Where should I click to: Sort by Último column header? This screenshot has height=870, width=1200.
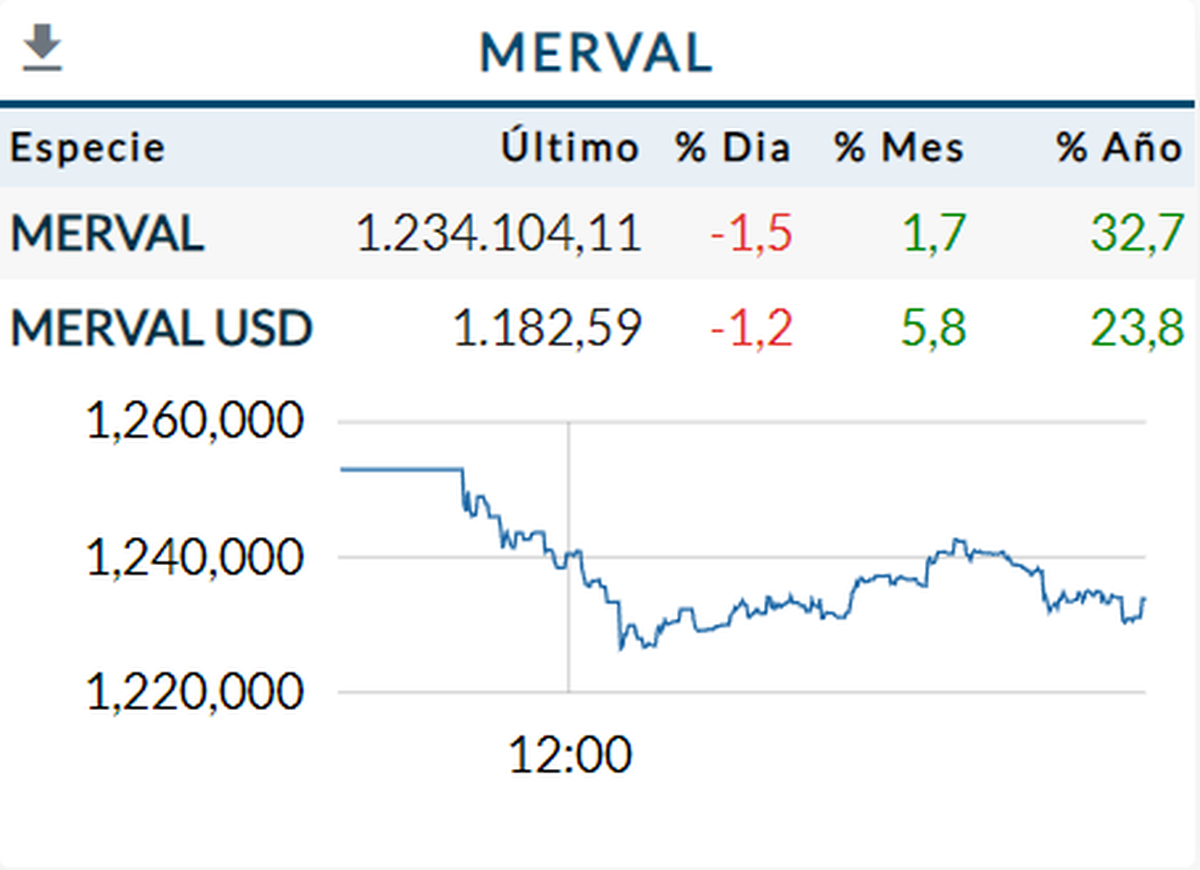click(570, 148)
